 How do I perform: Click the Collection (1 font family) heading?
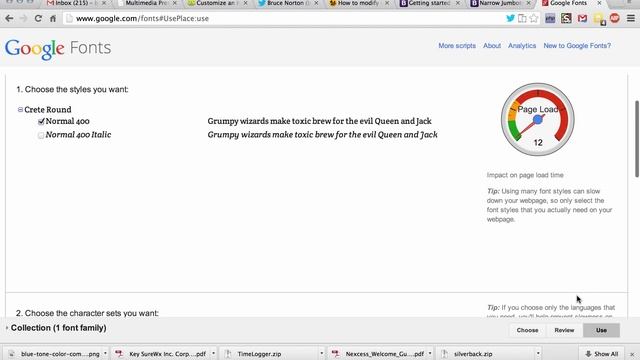point(58,328)
